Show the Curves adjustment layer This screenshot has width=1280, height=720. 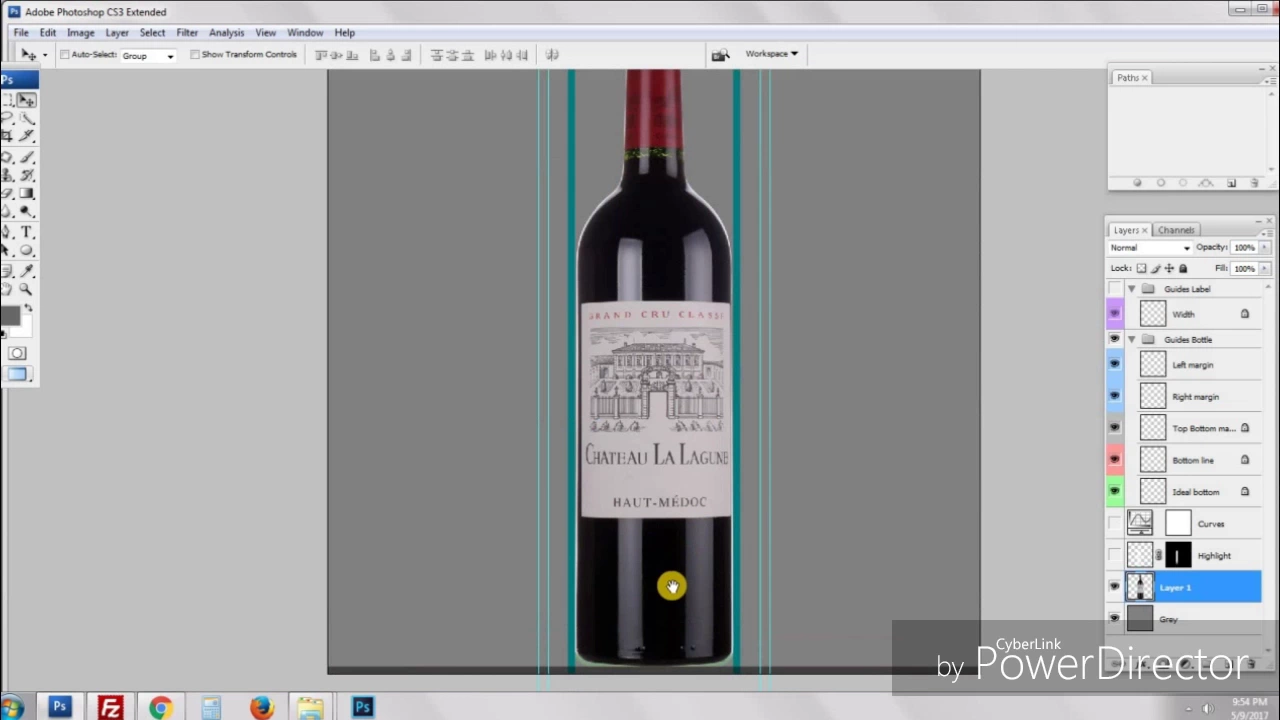pyautogui.click(x=1115, y=524)
